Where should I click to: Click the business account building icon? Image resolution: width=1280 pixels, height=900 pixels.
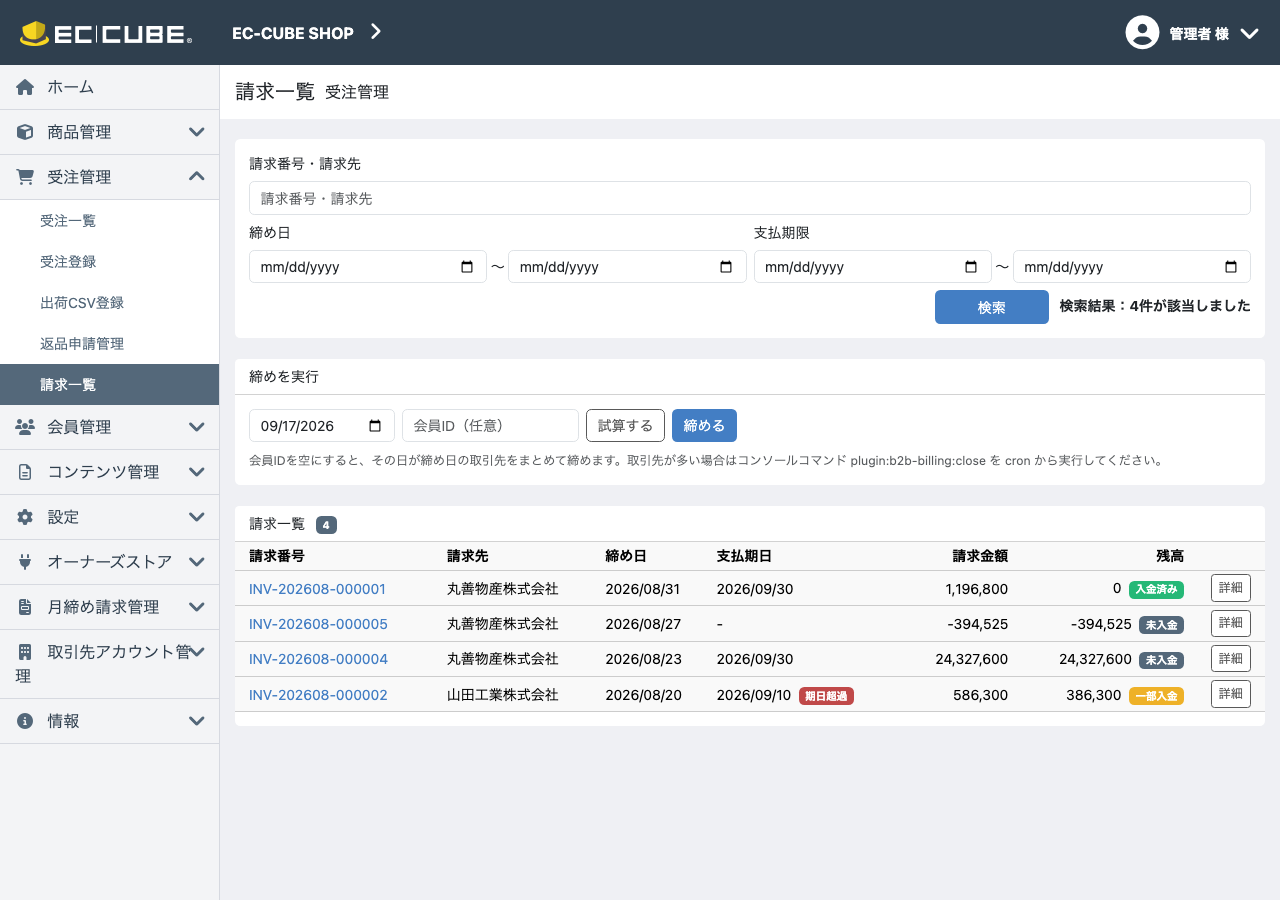(25, 652)
